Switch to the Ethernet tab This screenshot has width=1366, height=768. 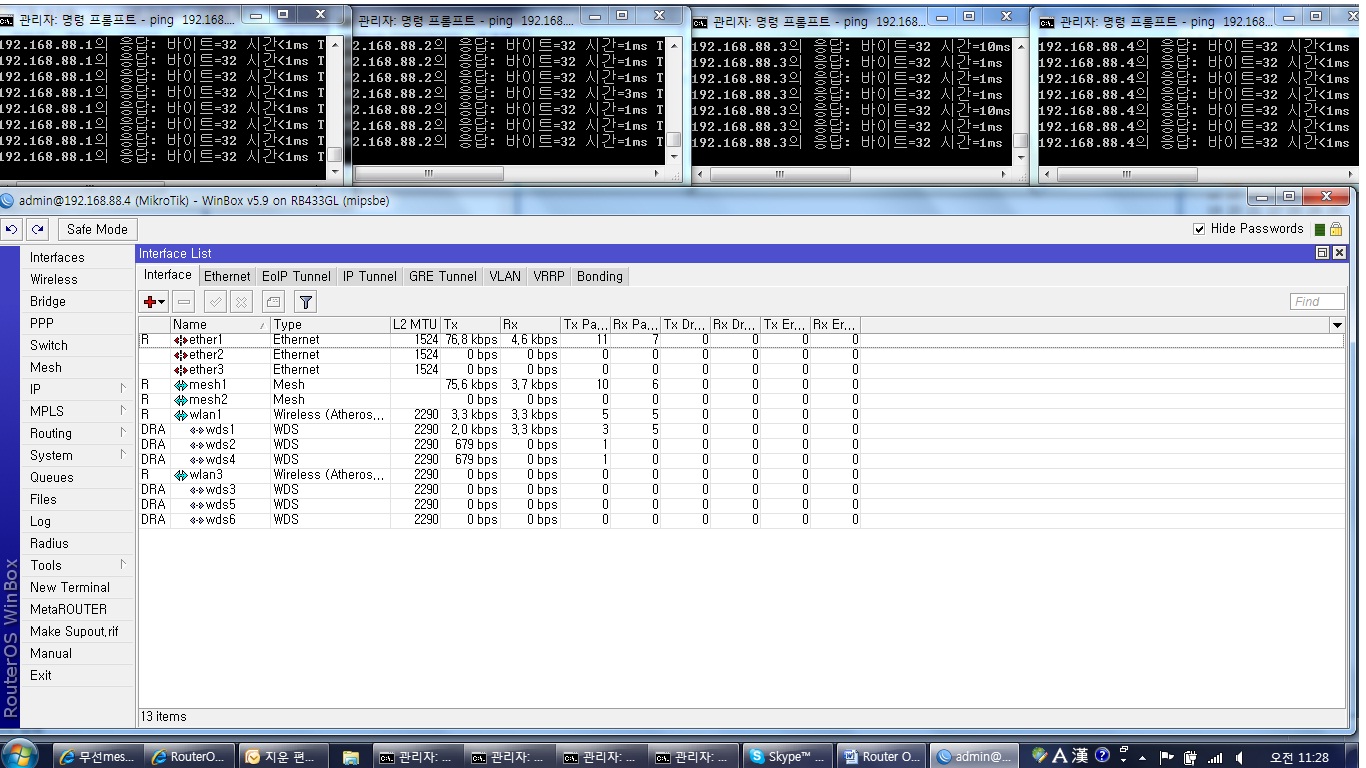click(x=227, y=276)
